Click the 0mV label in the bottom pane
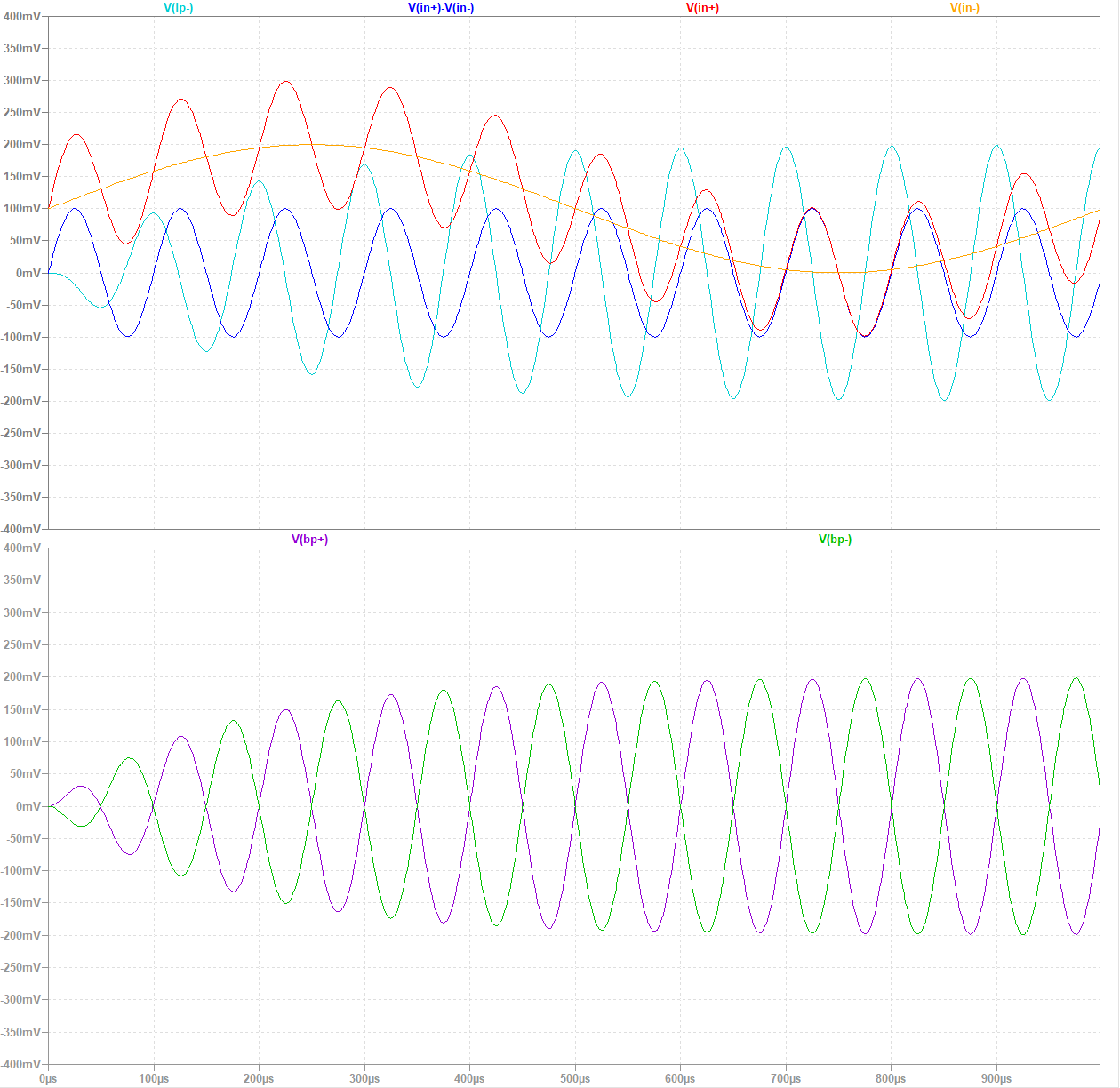Screen dimensions: 1120x1088 click(28, 806)
